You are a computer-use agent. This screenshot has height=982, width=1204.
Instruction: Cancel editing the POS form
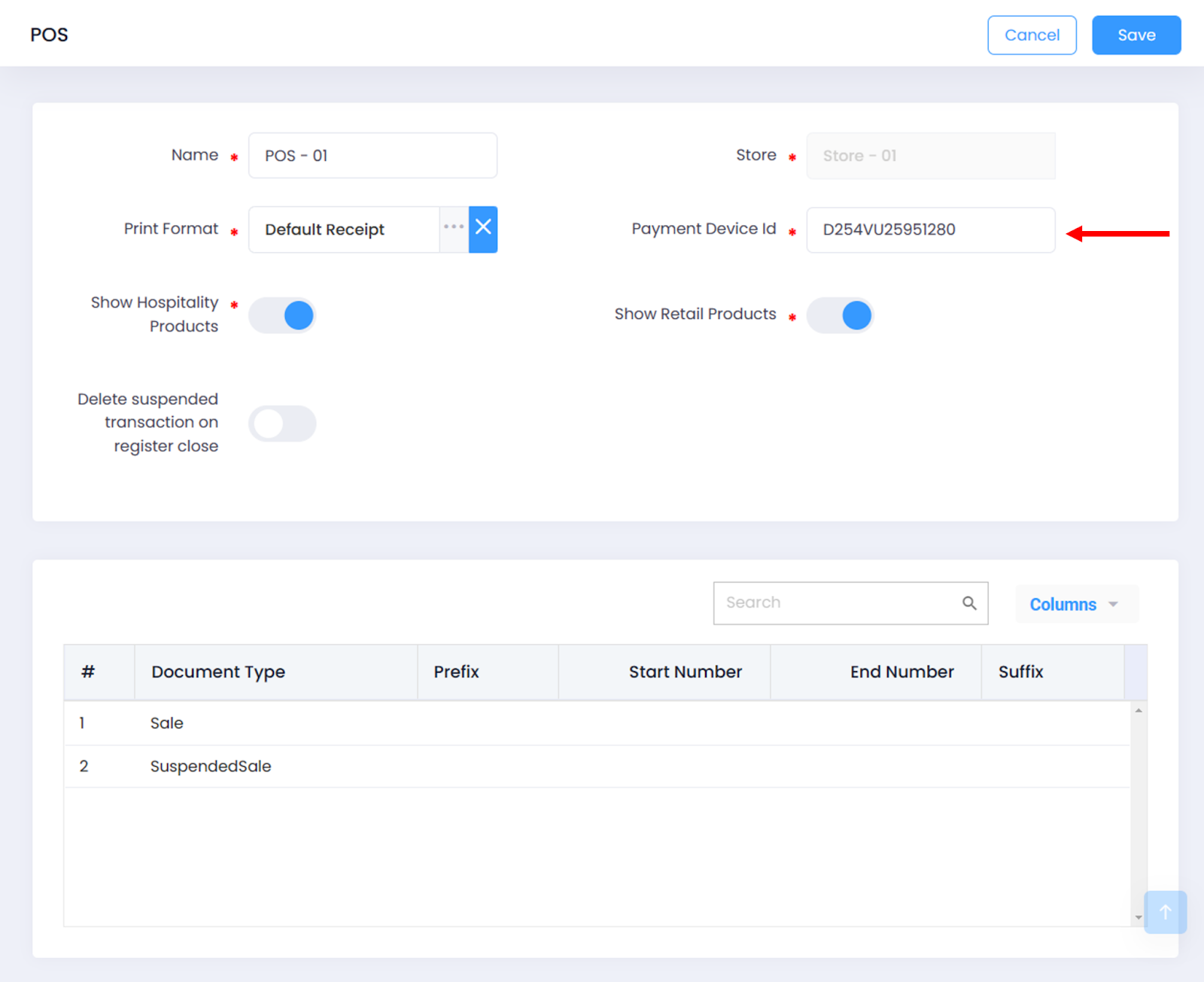coord(1031,35)
